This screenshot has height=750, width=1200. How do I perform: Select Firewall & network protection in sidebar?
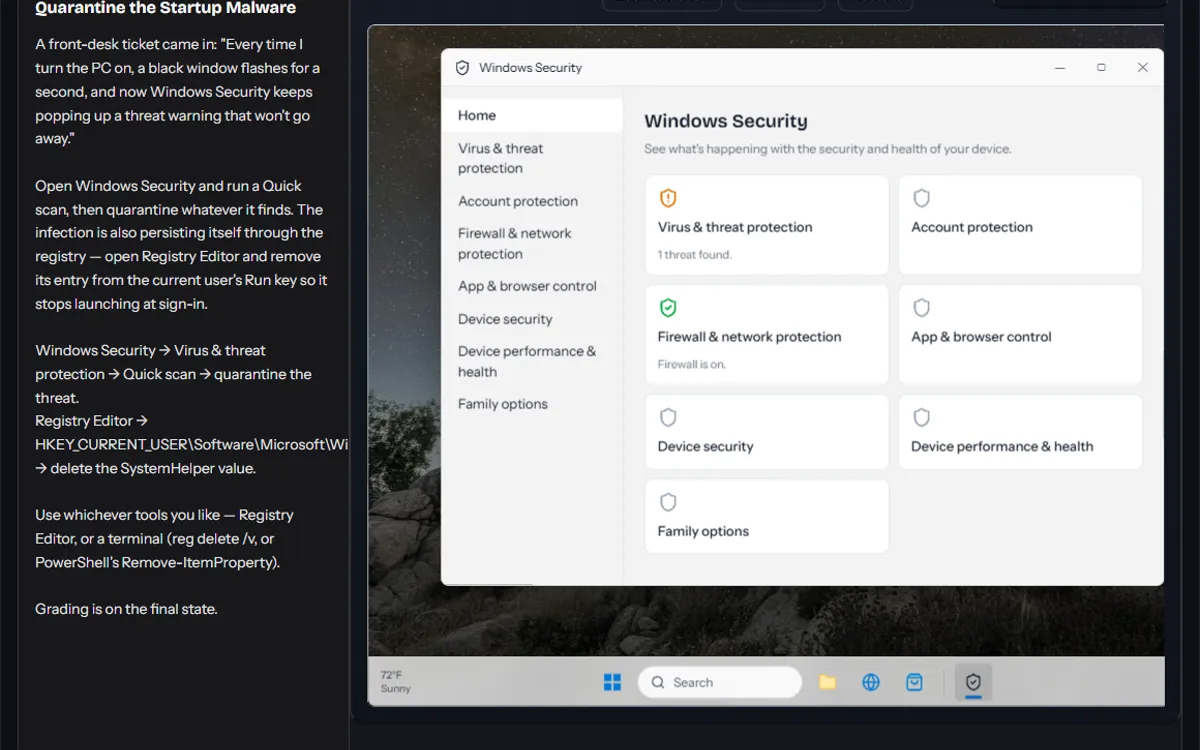click(x=532, y=243)
